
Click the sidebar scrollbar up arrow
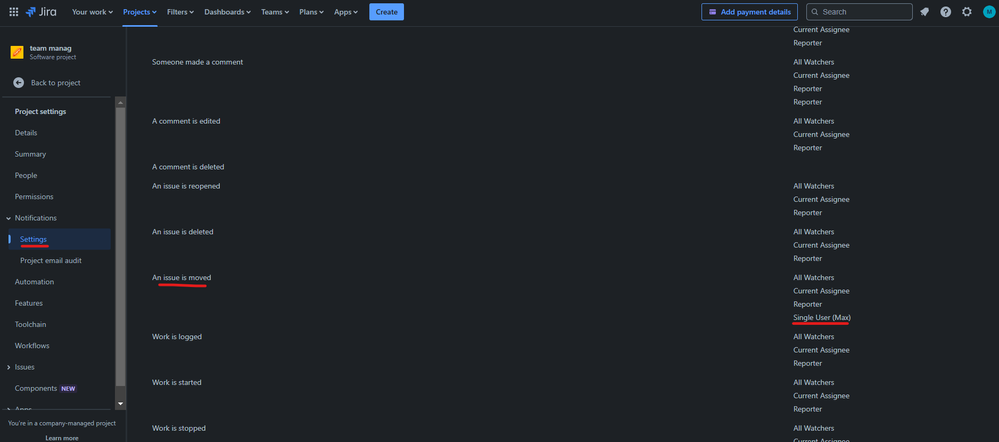(x=120, y=102)
